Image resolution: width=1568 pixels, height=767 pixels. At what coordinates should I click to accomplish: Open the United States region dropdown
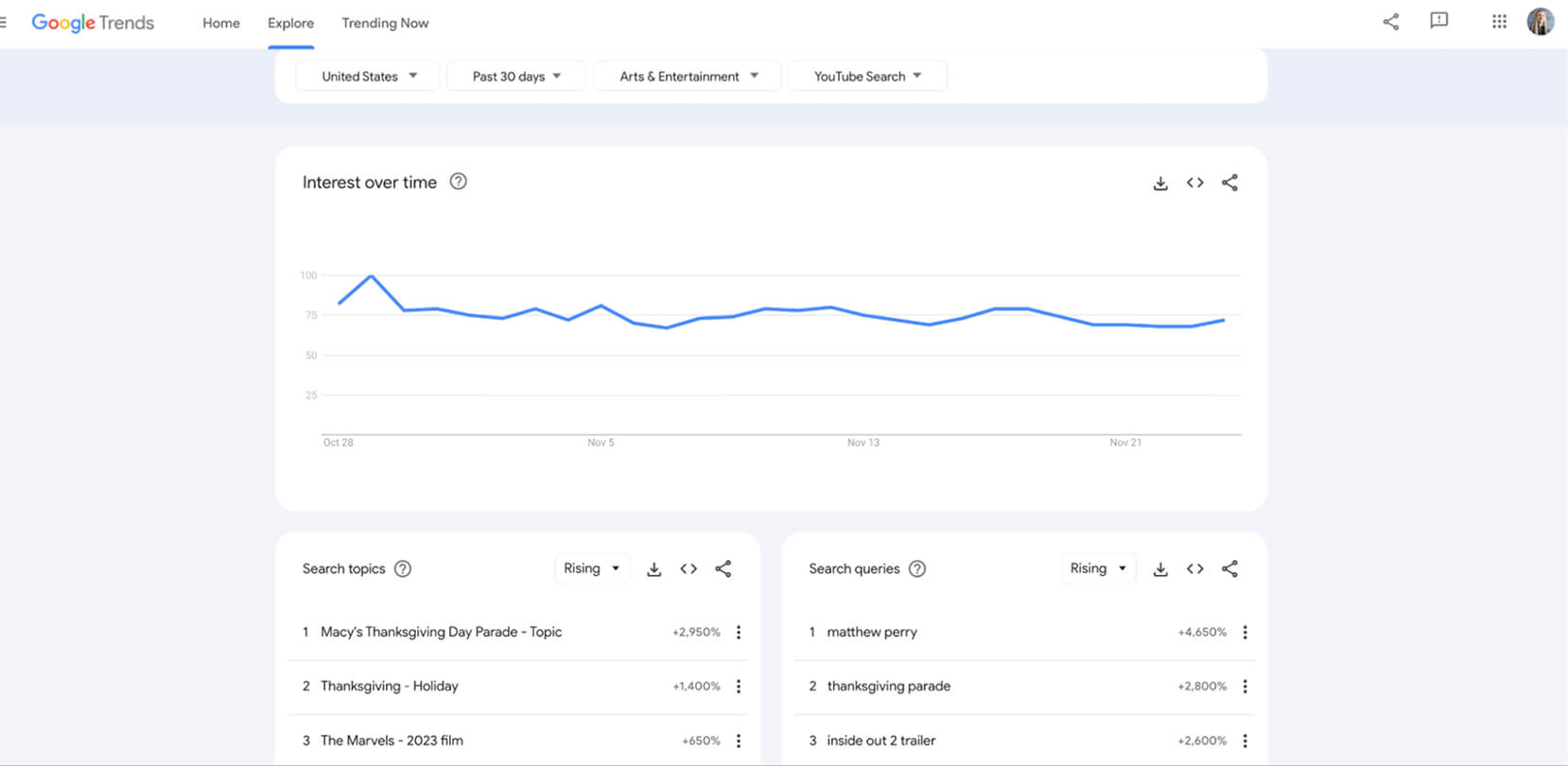tap(368, 76)
